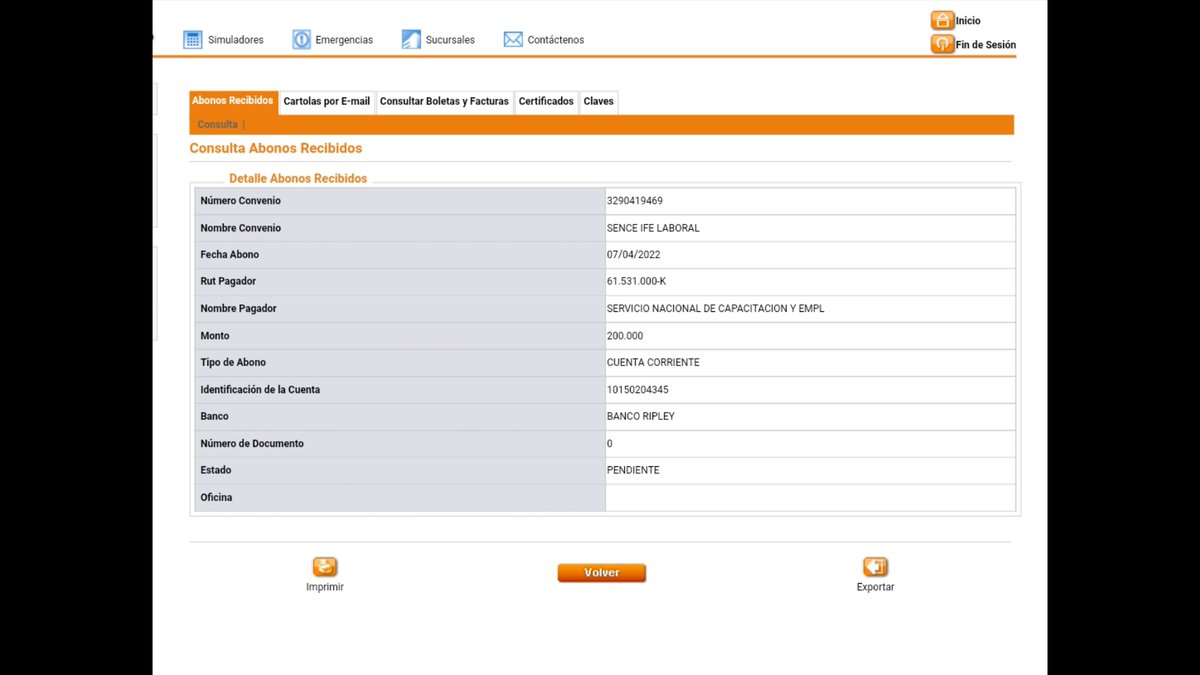The width and height of the screenshot is (1200, 675).
Task: Click the Monto value 200.000
Action: pyautogui.click(x=625, y=336)
